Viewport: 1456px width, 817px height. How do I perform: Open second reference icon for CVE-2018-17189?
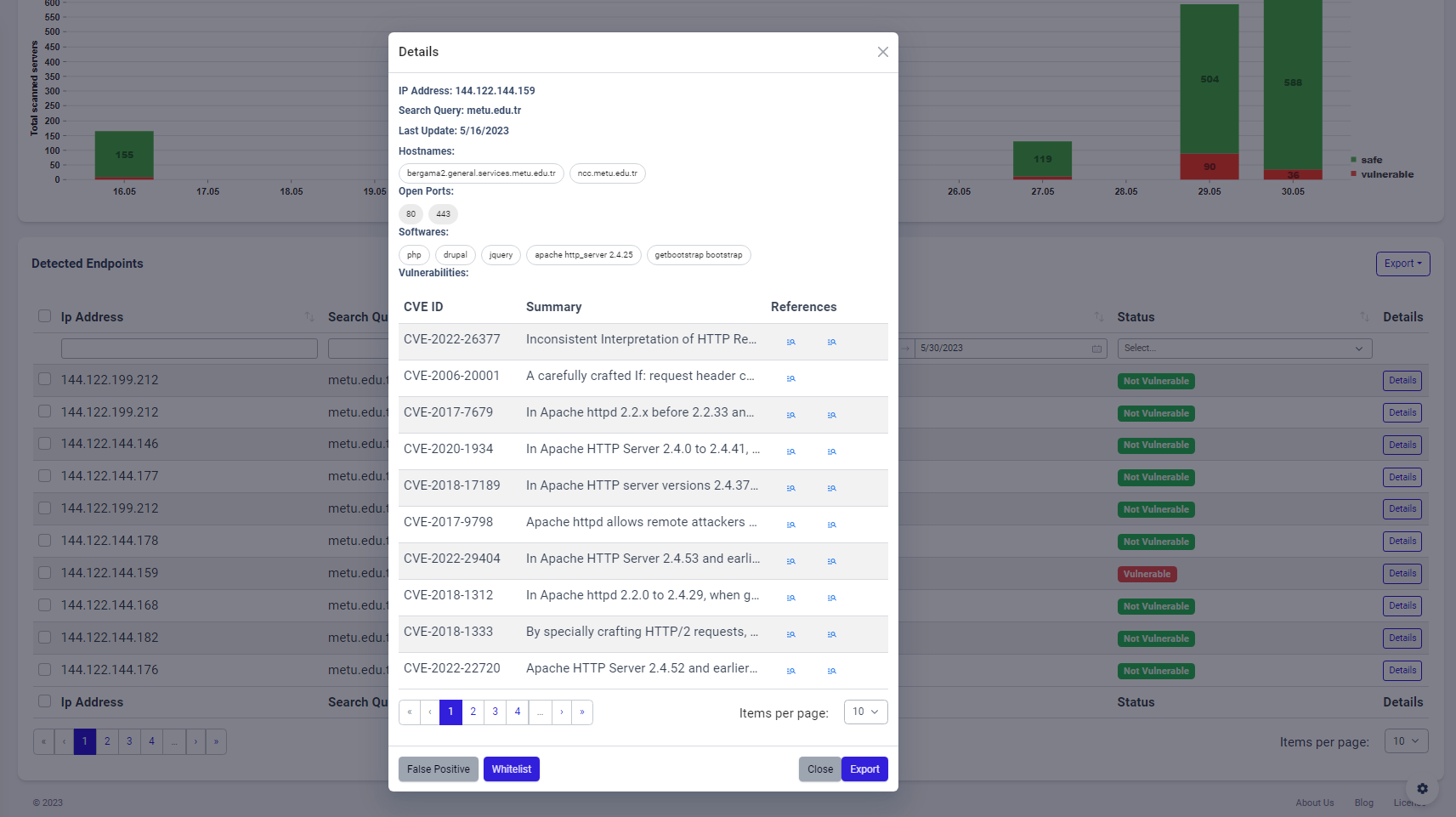tap(831, 488)
